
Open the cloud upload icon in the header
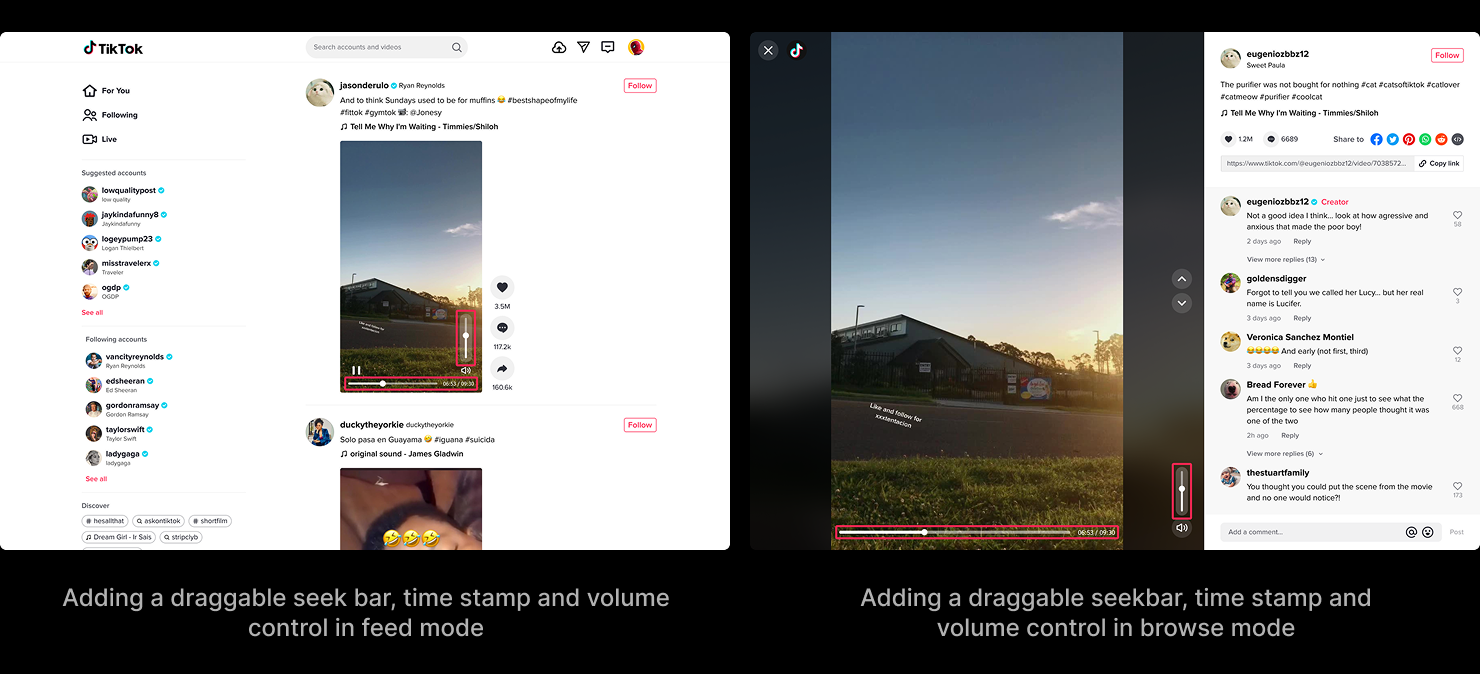pyautogui.click(x=559, y=47)
